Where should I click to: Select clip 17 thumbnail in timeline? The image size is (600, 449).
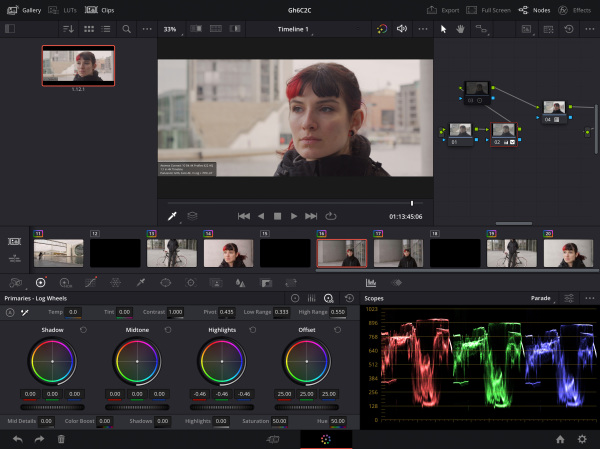tap(398, 253)
